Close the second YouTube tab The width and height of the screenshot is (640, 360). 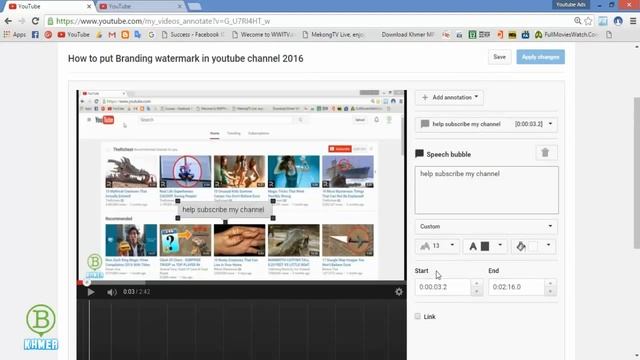pyautogui.click(x=180, y=6)
